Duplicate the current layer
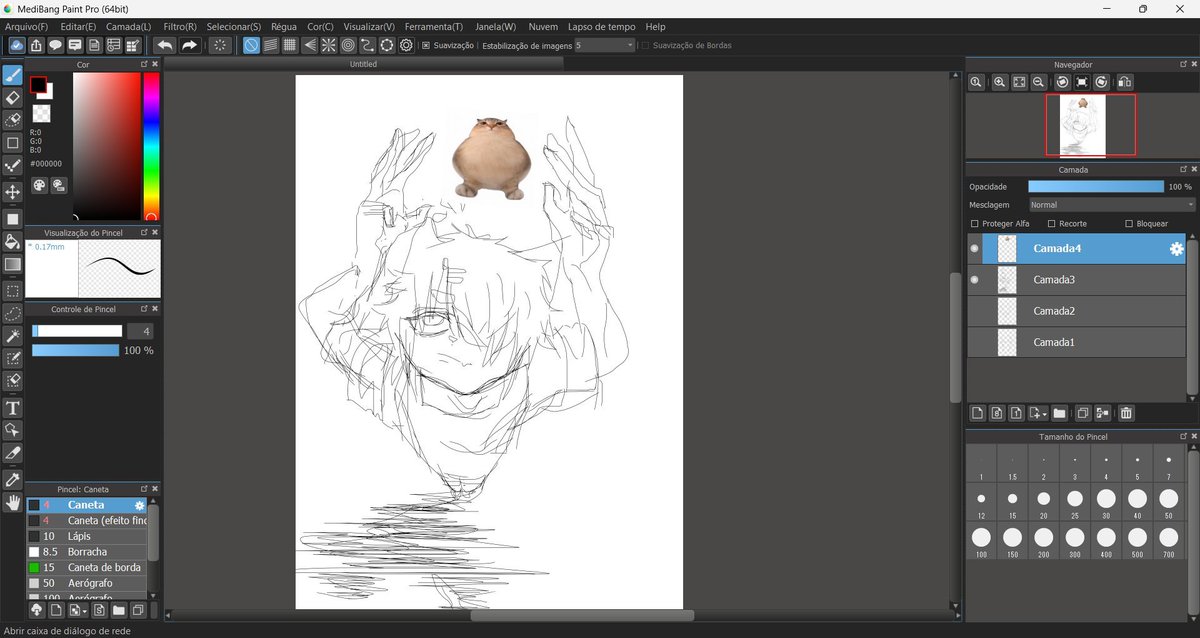This screenshot has width=1200, height=638. click(1082, 413)
